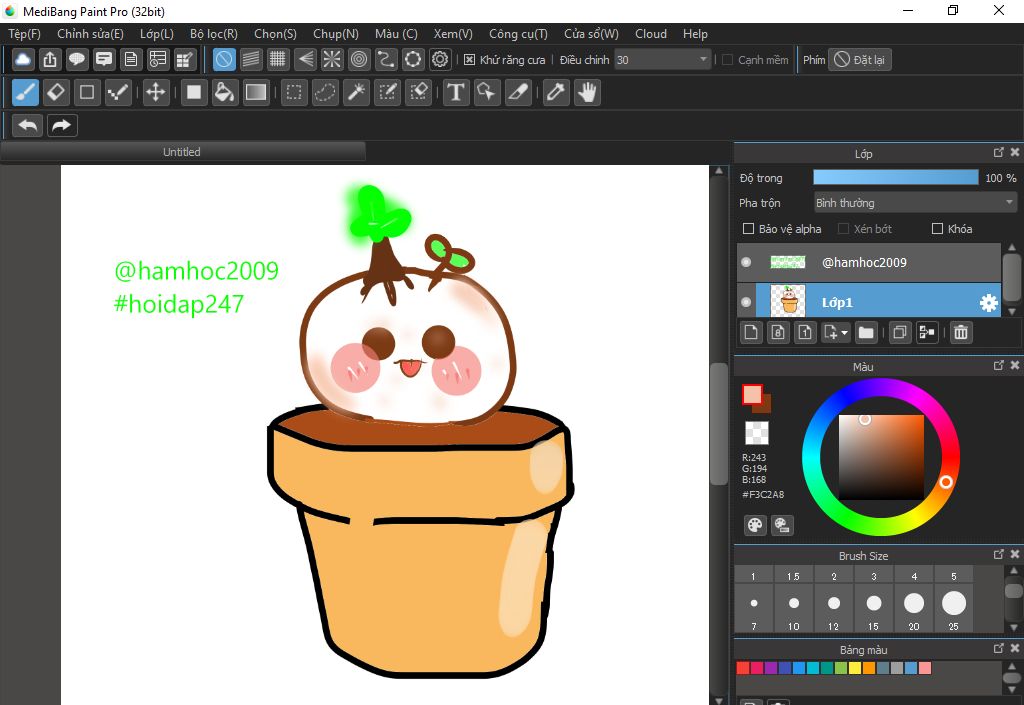Choose the Gradient tool

pos(255,92)
